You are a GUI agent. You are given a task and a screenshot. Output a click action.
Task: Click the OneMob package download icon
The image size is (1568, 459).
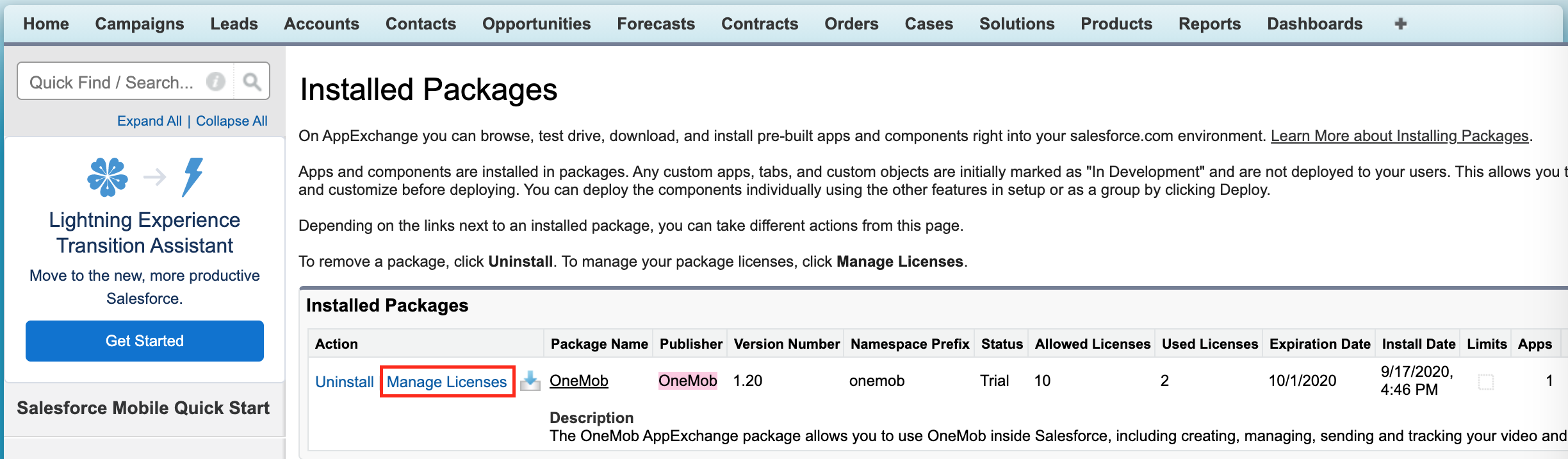pyautogui.click(x=530, y=381)
